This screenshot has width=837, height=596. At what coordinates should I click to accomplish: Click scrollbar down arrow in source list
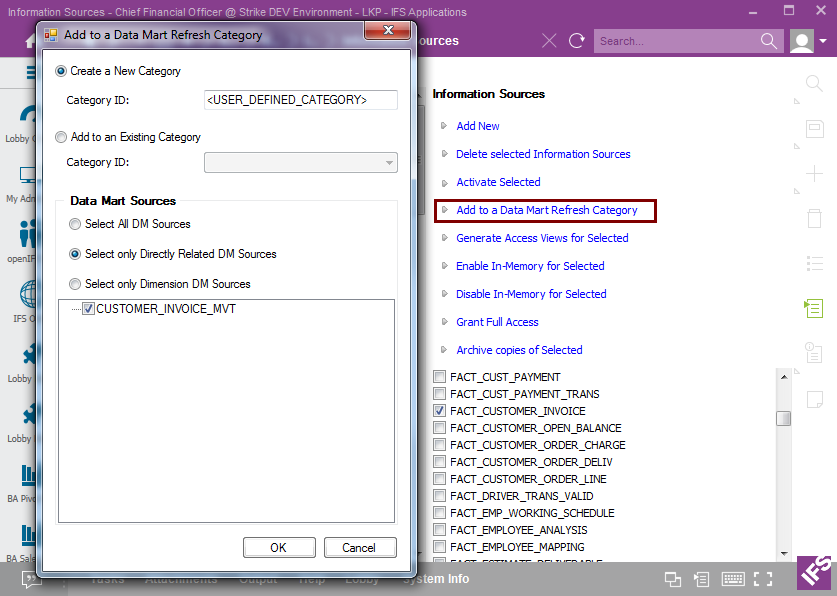pos(784,553)
